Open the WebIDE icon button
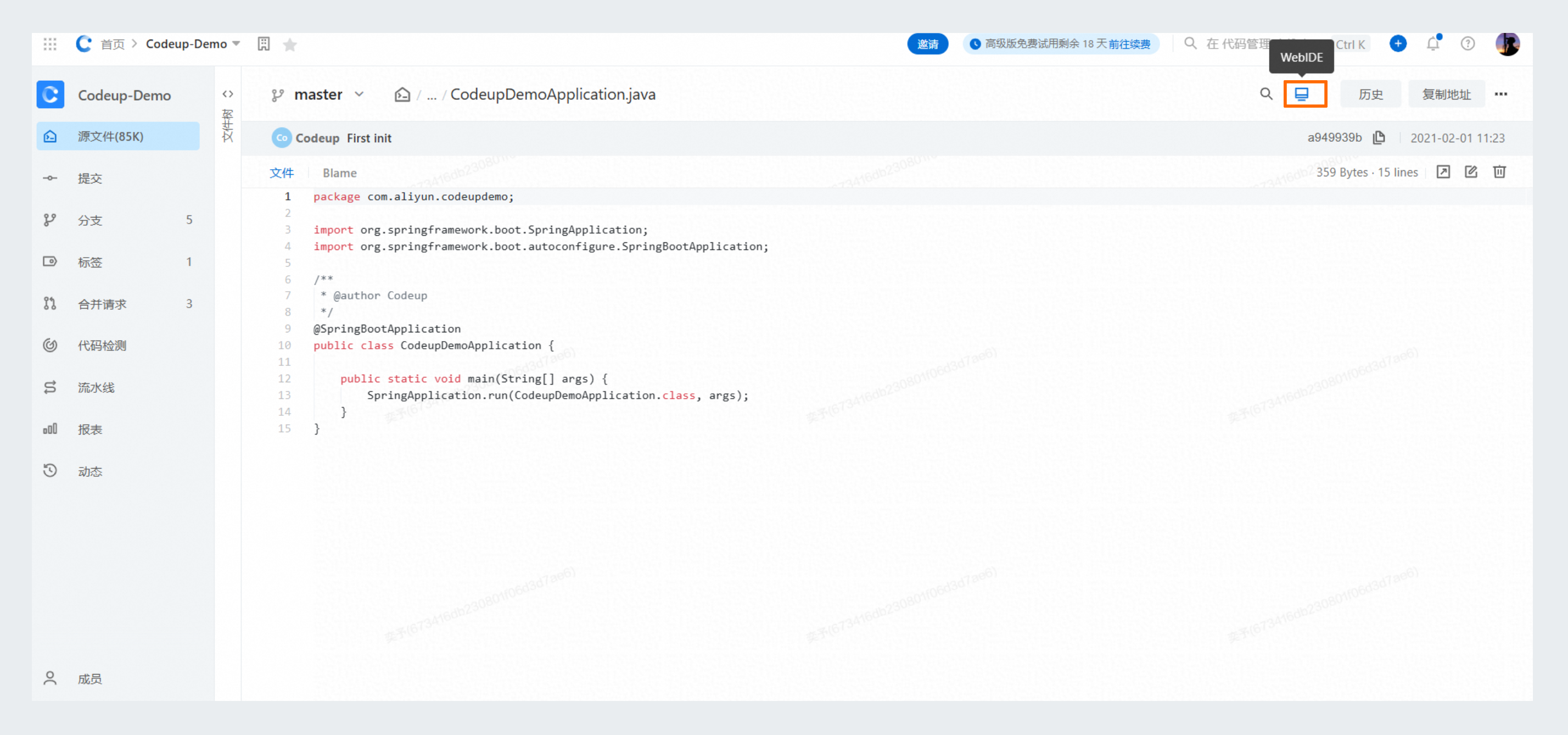The height and width of the screenshot is (735, 1568). tap(1301, 94)
